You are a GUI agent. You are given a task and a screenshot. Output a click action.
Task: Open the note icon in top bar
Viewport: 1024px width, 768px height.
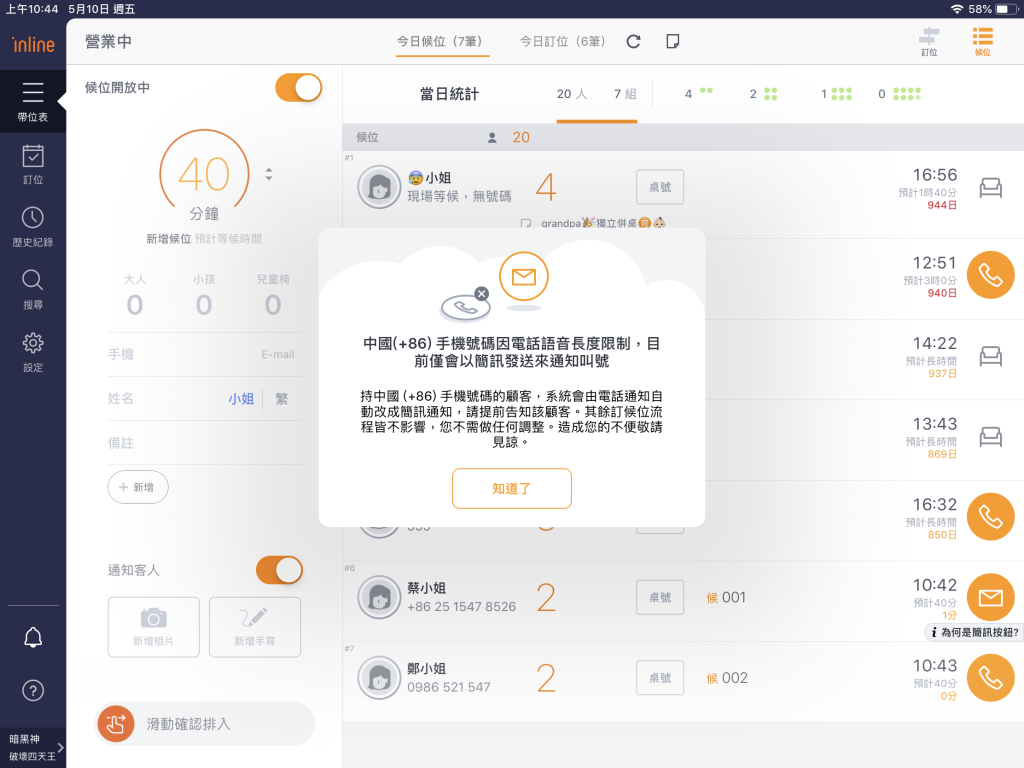coord(673,41)
